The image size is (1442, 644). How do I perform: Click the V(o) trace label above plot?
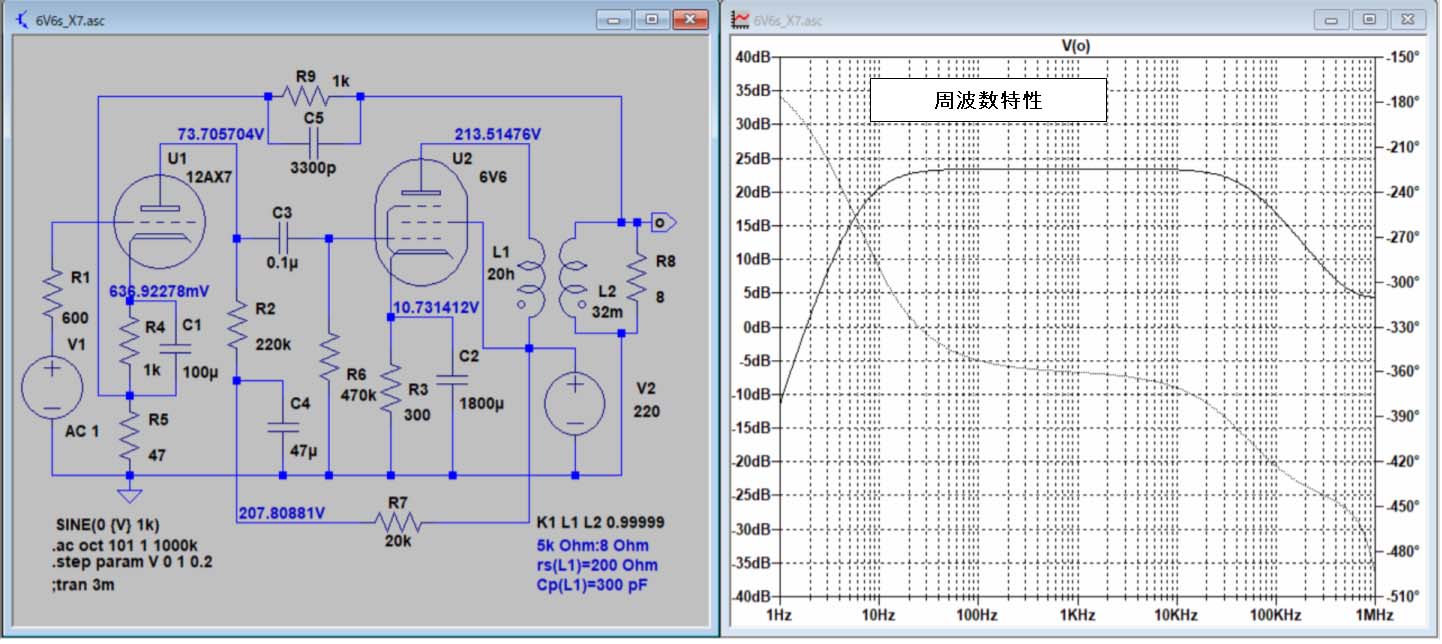(x=1075, y=45)
